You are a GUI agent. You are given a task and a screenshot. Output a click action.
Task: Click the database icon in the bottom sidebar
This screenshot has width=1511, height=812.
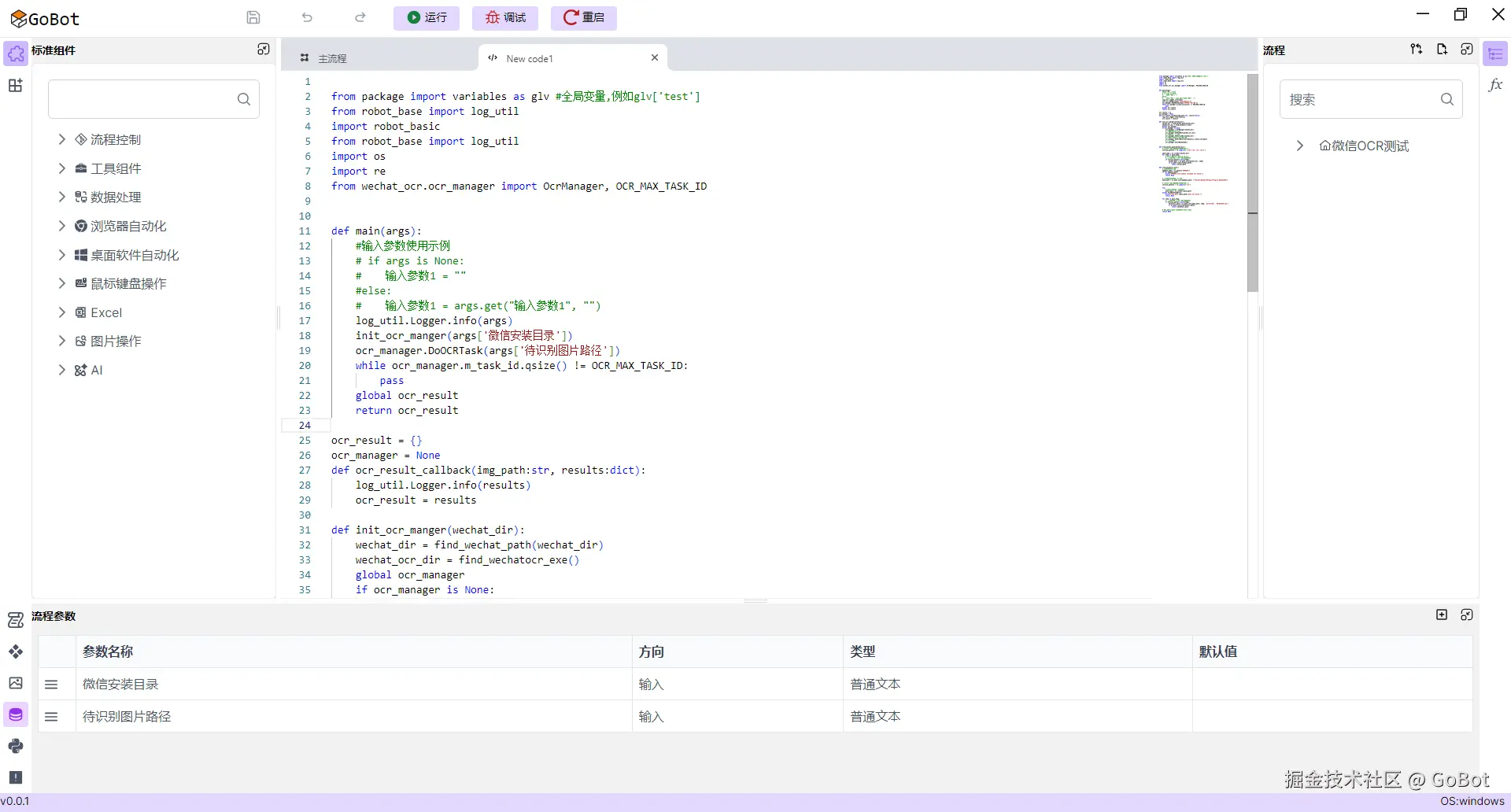pos(16,715)
